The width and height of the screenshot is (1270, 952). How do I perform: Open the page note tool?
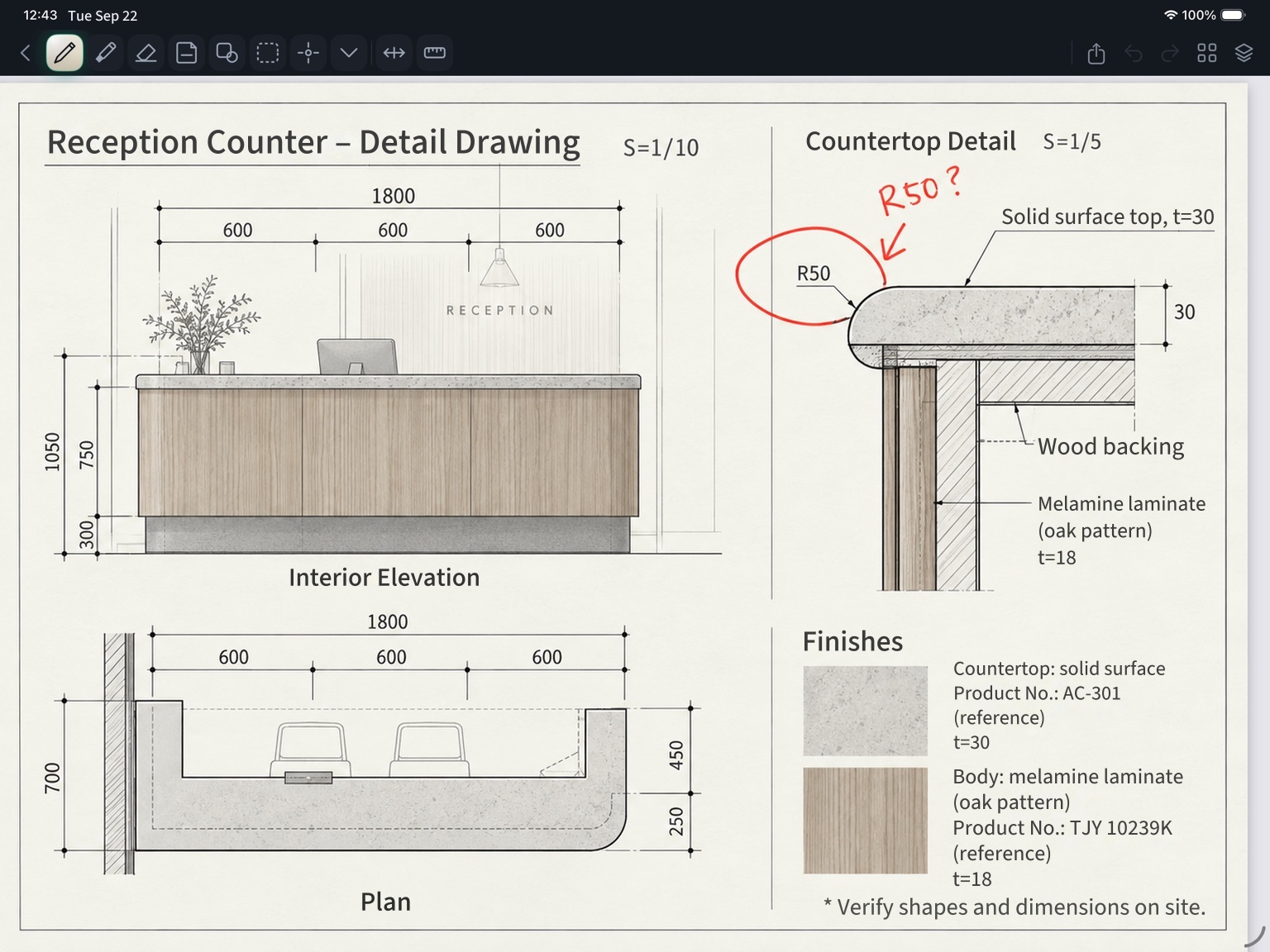[187, 53]
